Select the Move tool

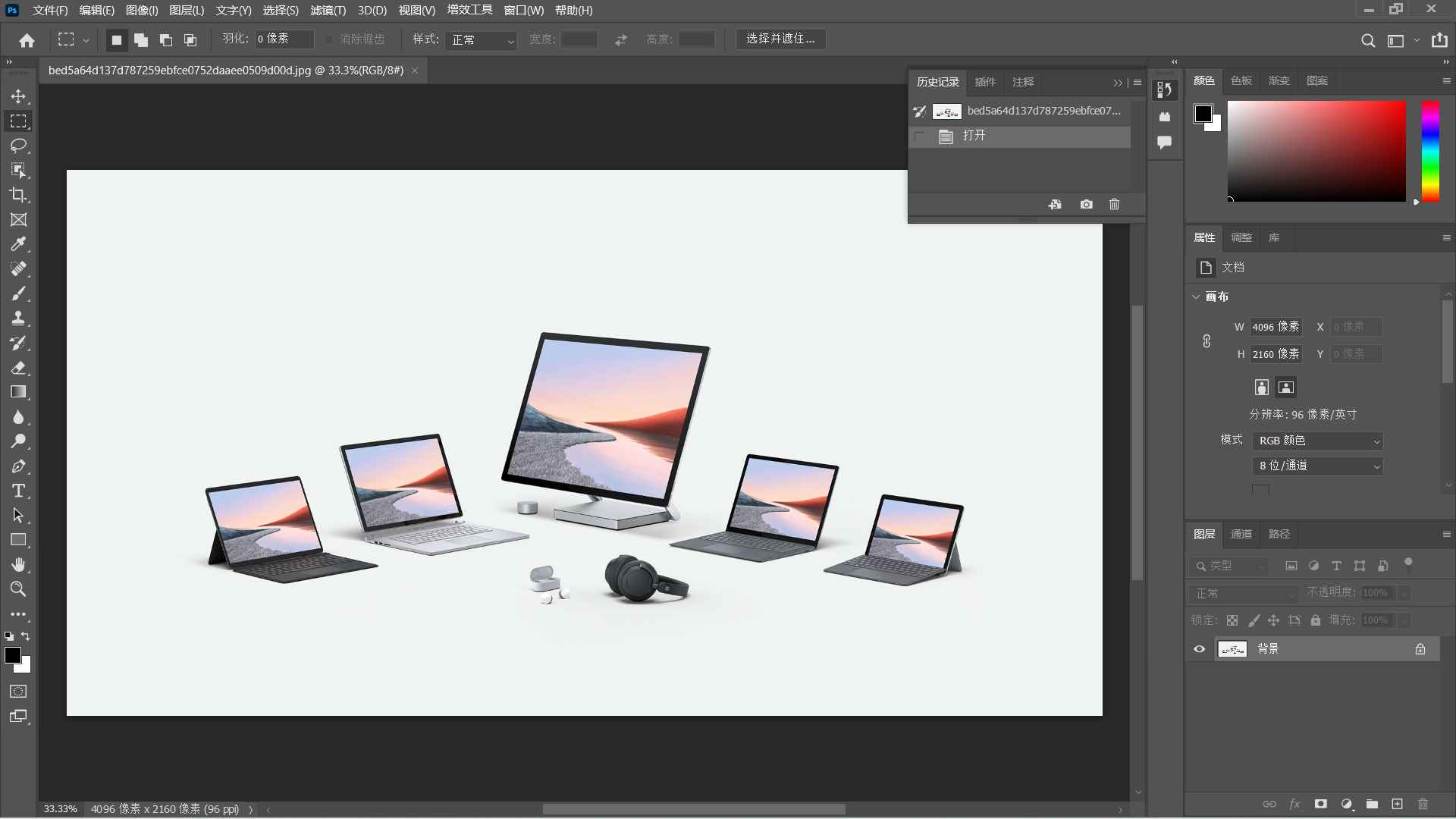(x=18, y=96)
